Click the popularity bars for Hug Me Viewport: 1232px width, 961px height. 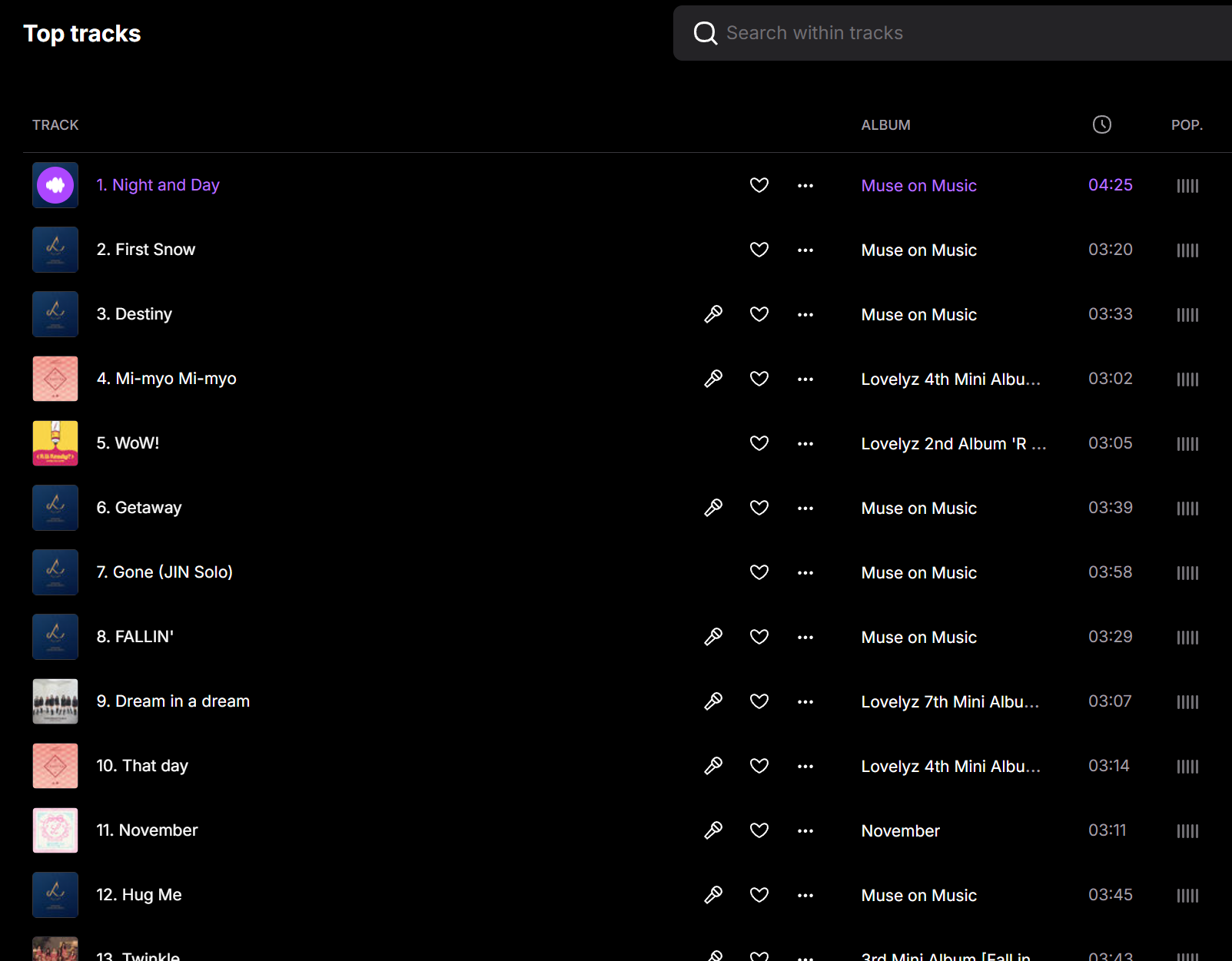click(x=1187, y=896)
